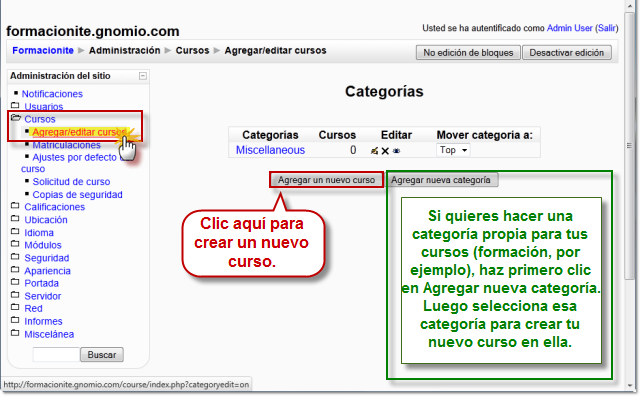Open the Seguridad section

[47, 258]
